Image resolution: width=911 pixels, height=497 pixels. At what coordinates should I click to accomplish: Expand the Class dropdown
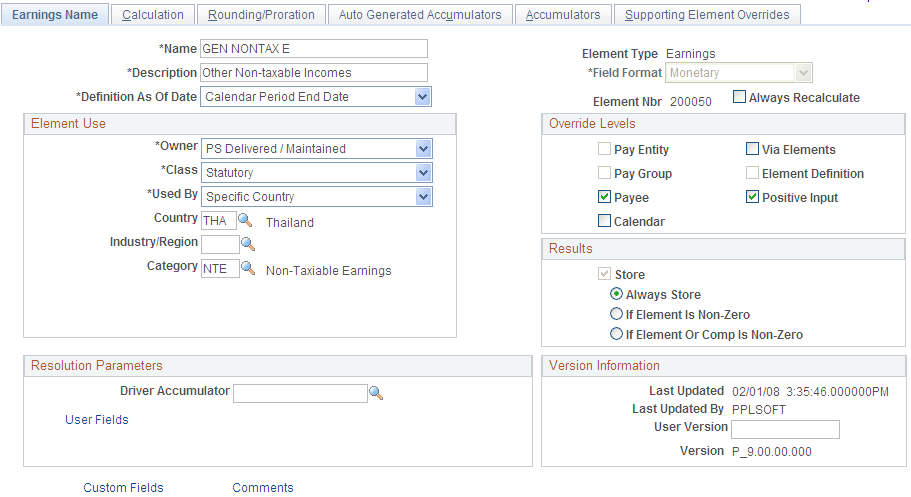pos(423,173)
